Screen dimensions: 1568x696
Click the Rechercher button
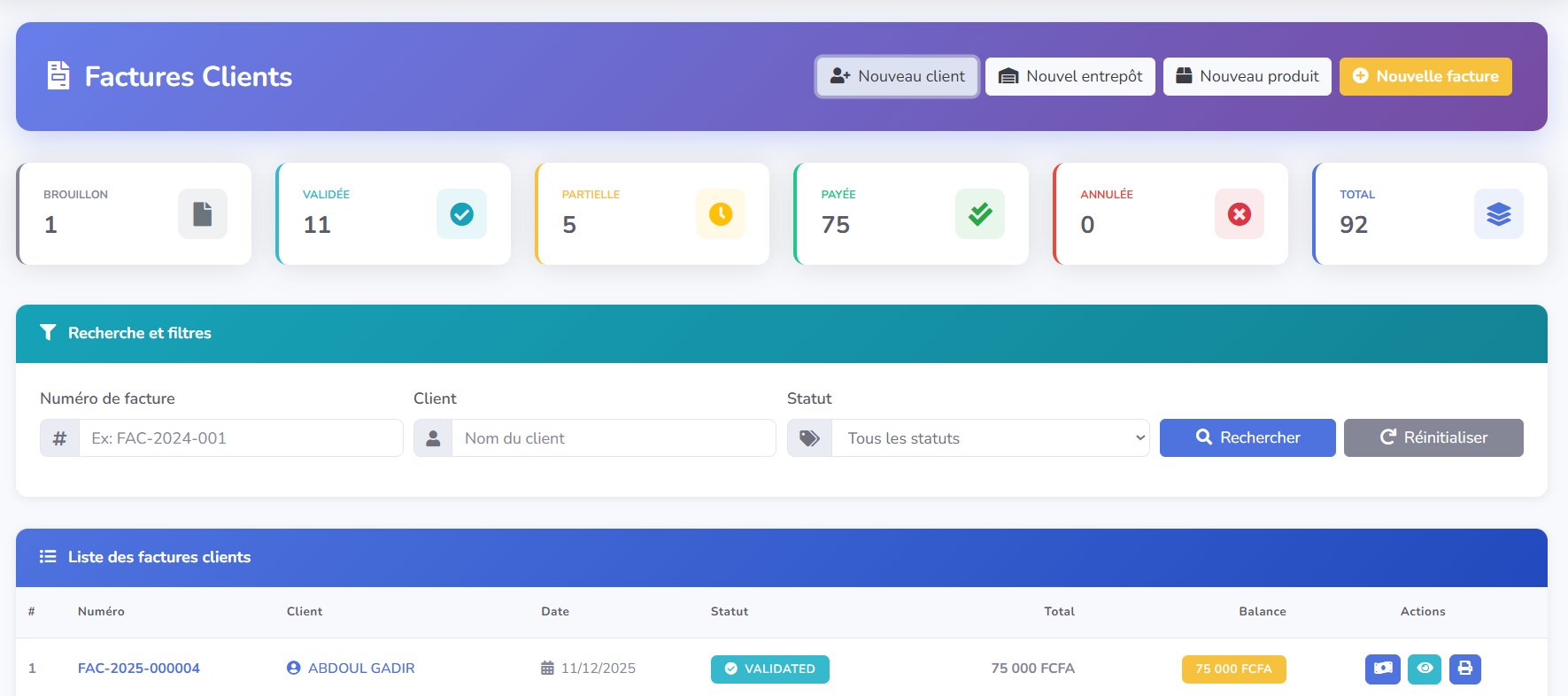pyautogui.click(x=1247, y=437)
